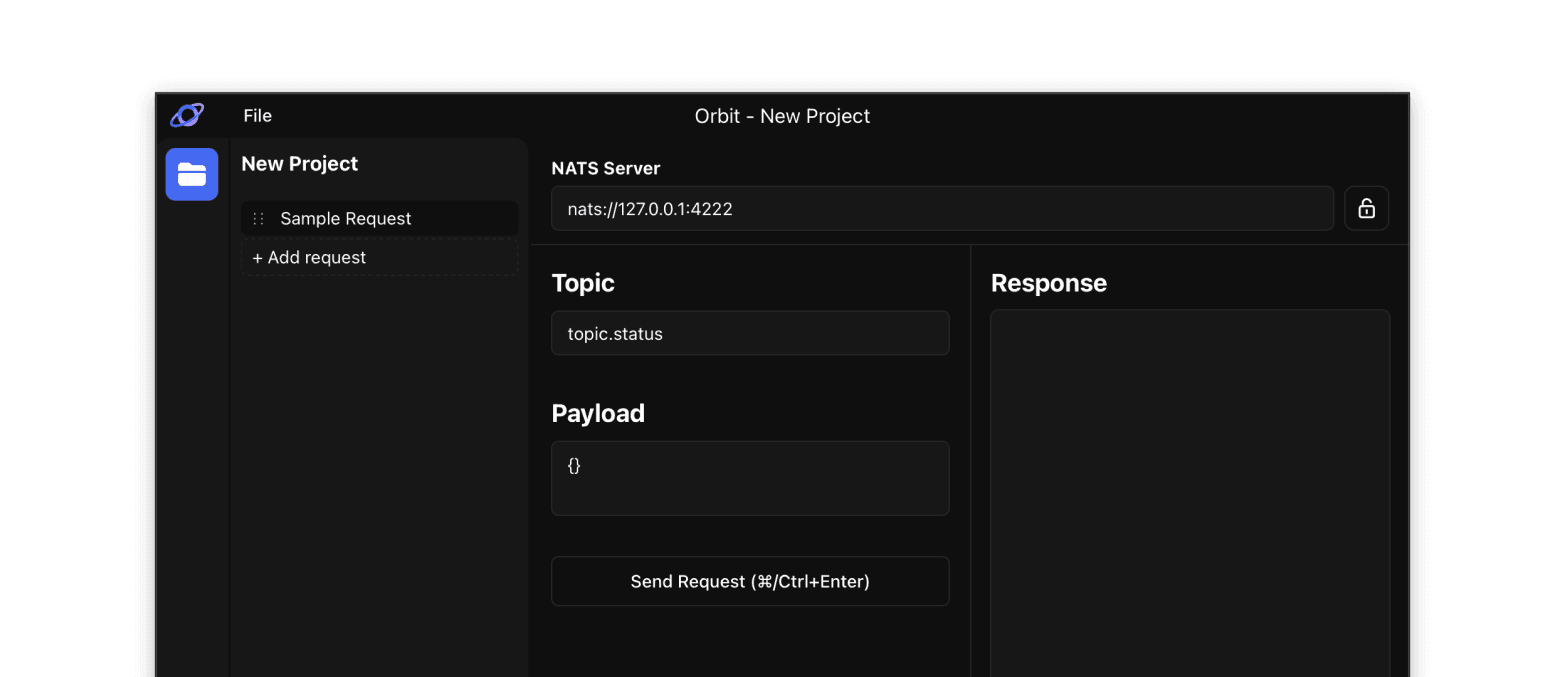Click the Payload section heading

(x=598, y=413)
